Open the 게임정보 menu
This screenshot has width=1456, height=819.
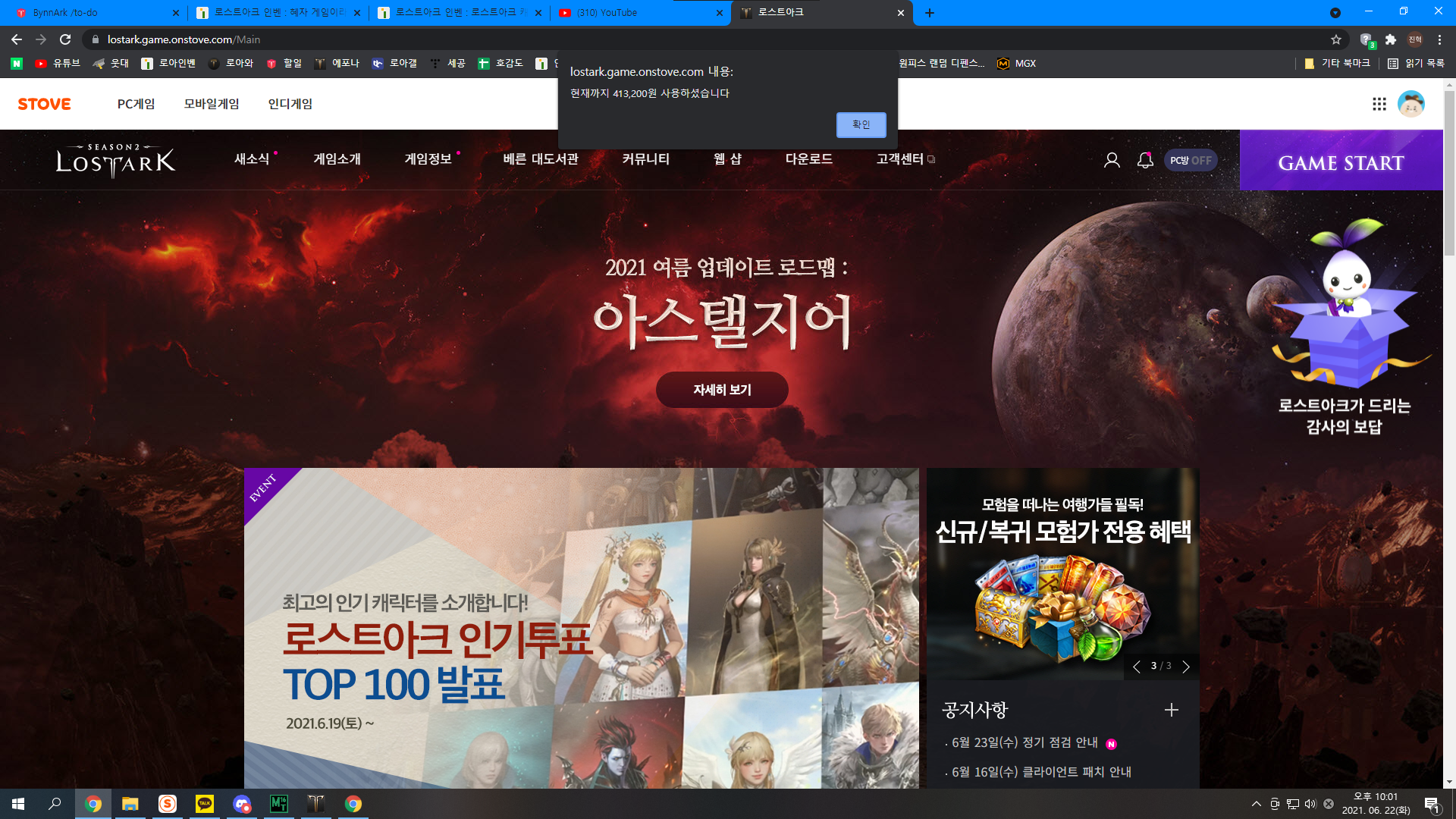[428, 159]
